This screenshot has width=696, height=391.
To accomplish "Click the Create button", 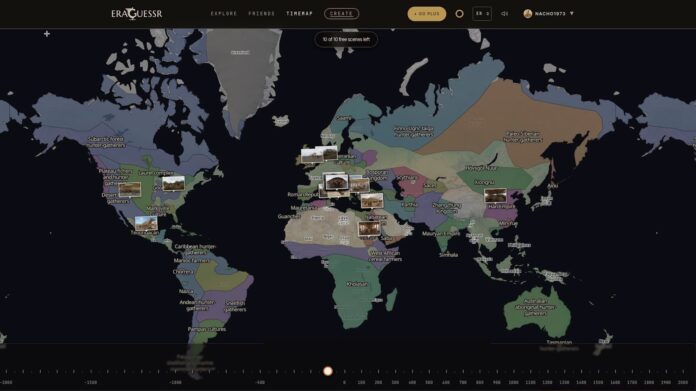I will [341, 14].
